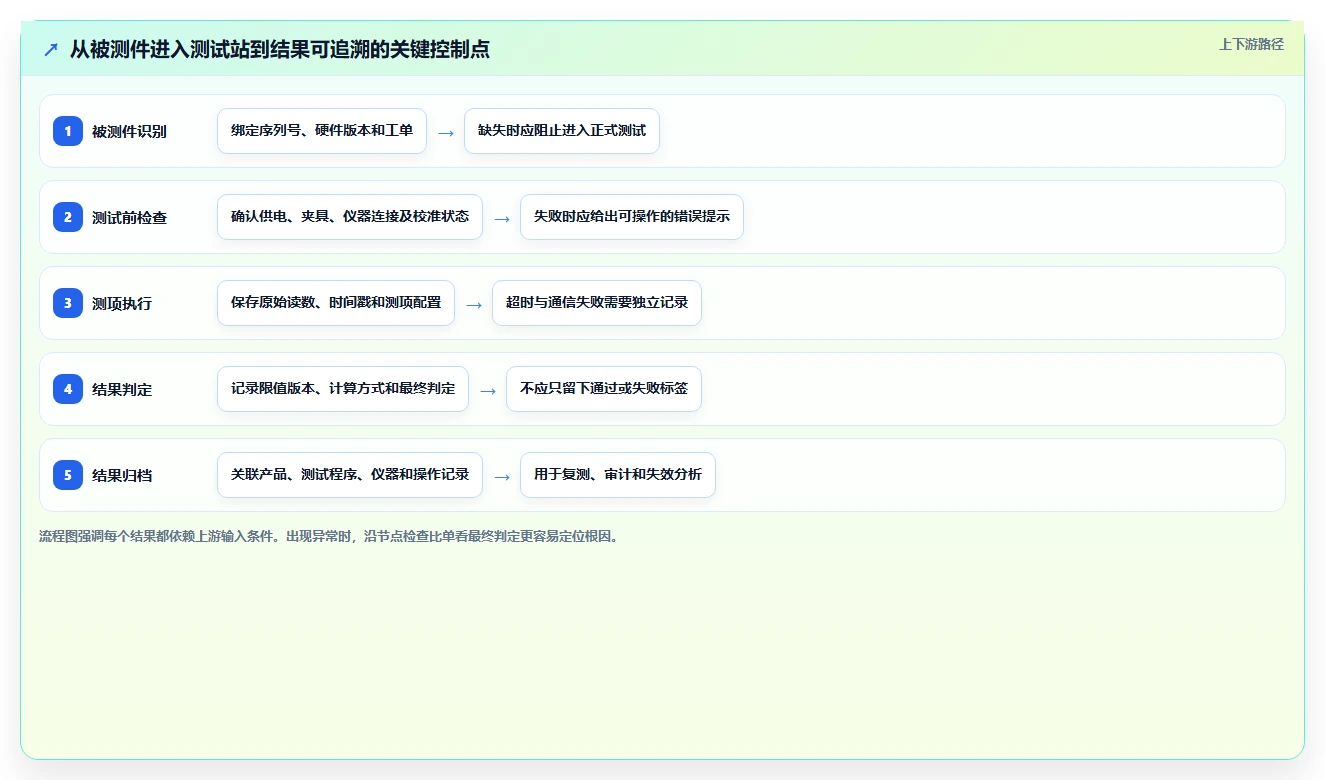Screen dimensions: 1325x780
Task: Click the 测试前检查 step label
Action: click(129, 217)
